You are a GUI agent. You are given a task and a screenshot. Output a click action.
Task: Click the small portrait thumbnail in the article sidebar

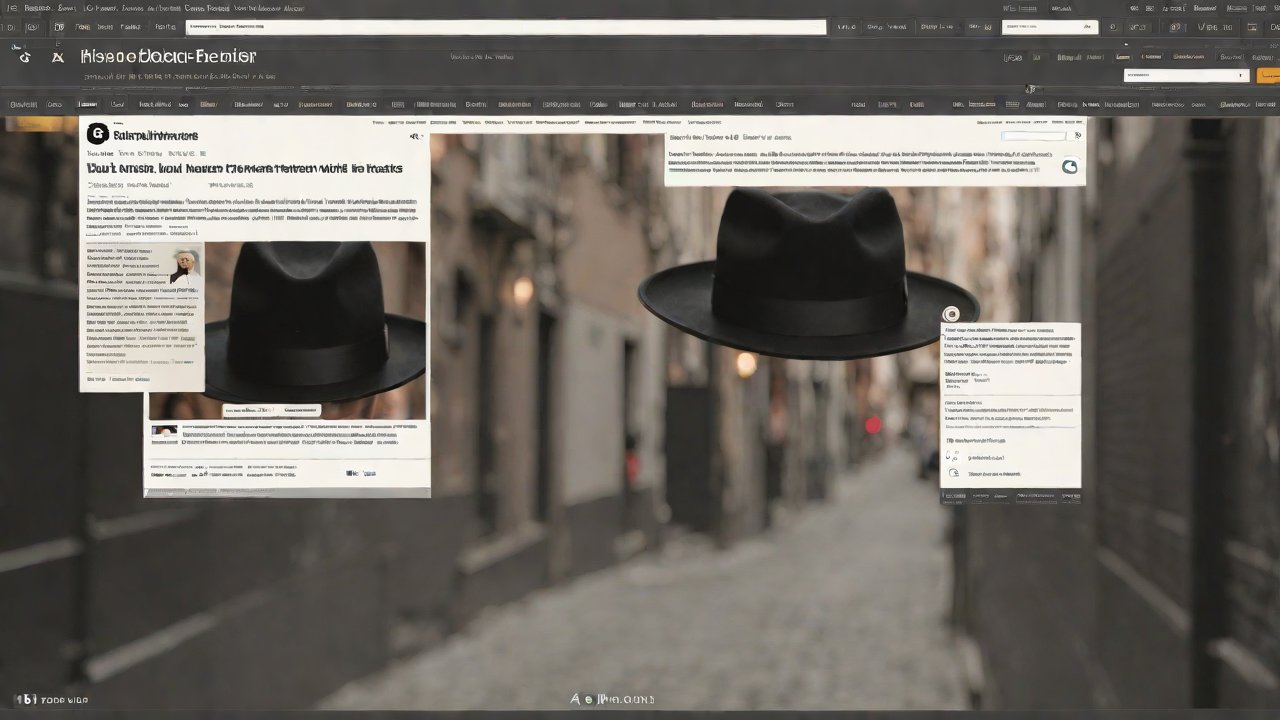click(x=184, y=265)
